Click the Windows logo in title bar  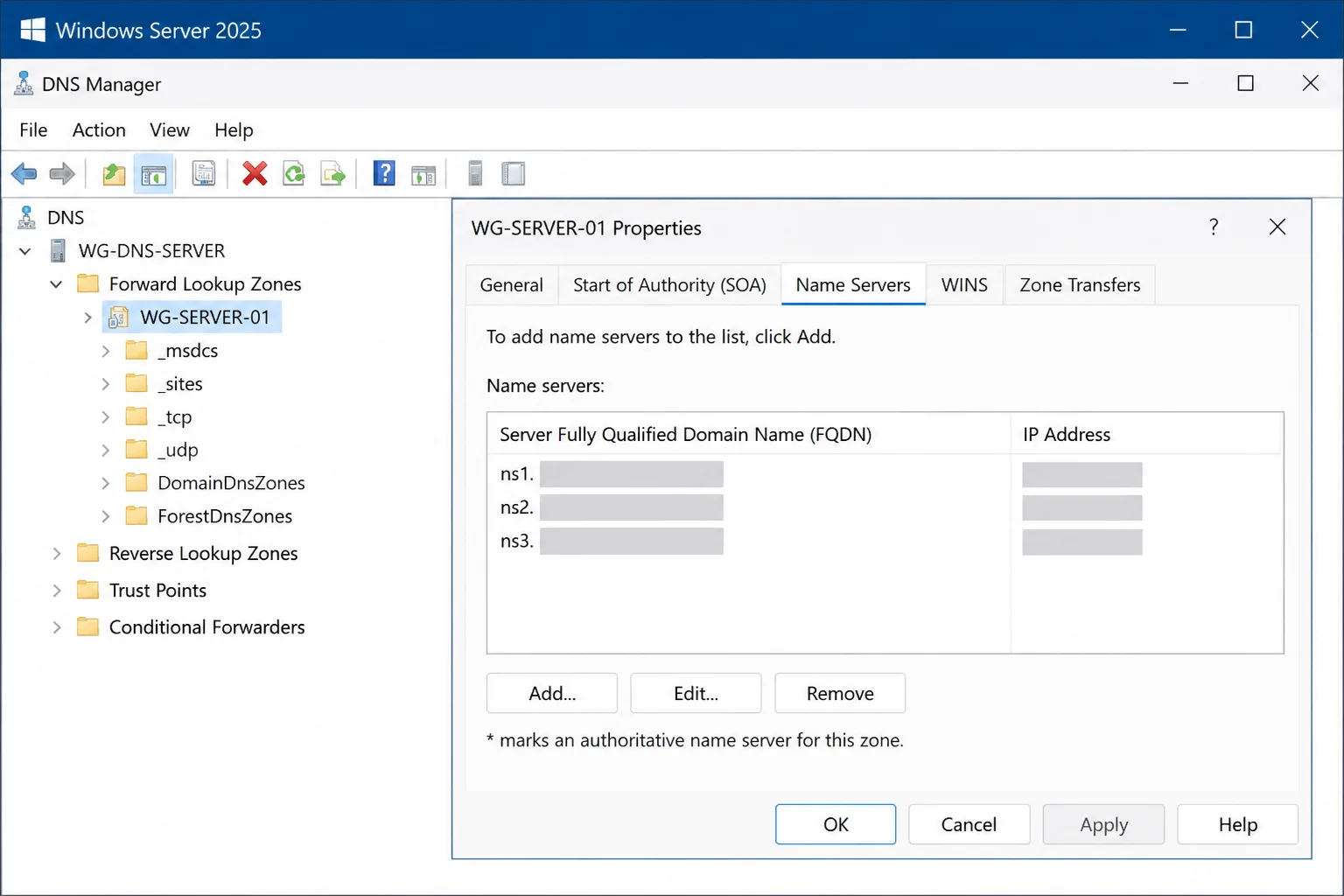coord(32,30)
